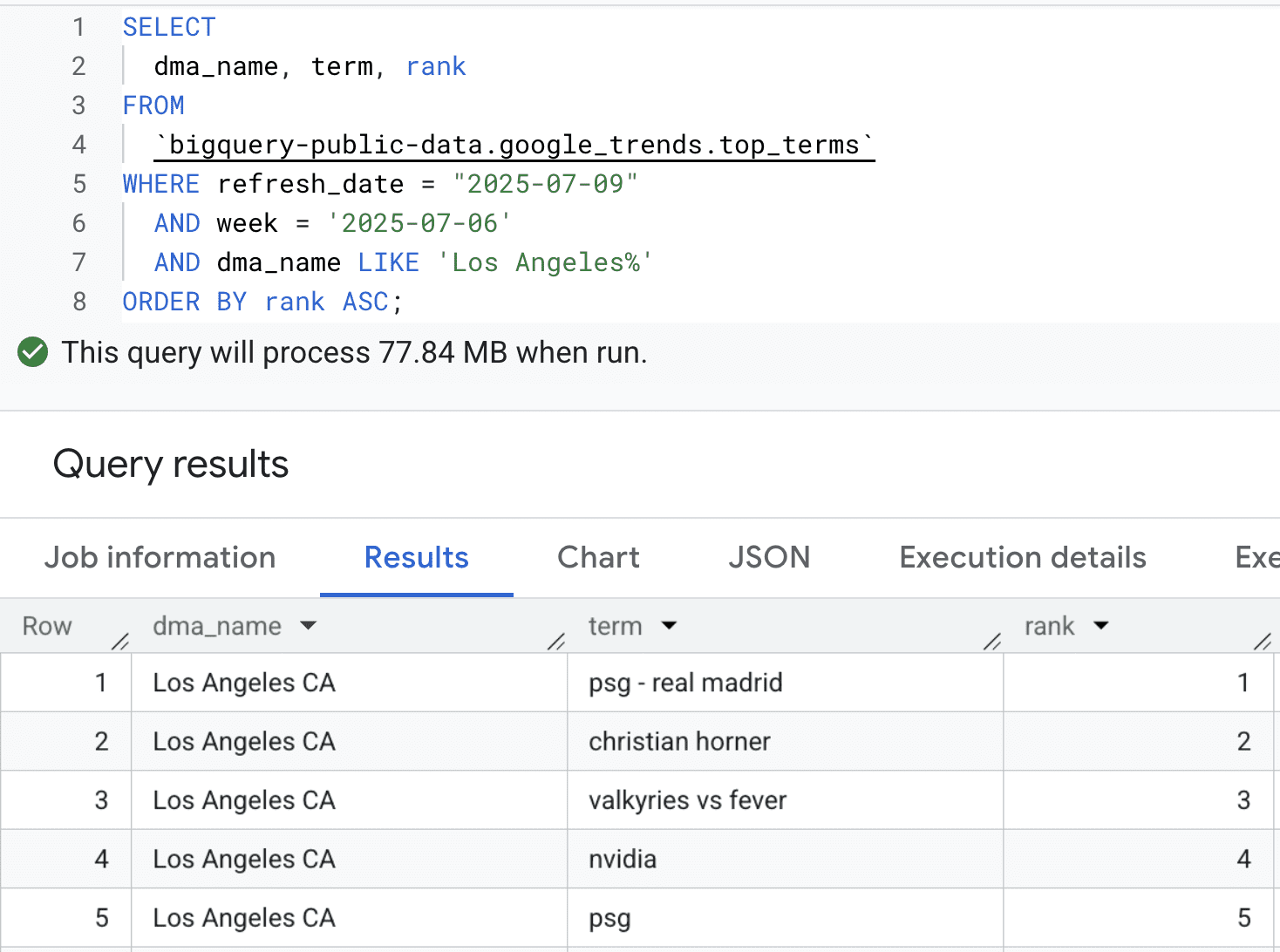Click resize handle of dma_name column
1280x952 pixels.
click(556, 643)
